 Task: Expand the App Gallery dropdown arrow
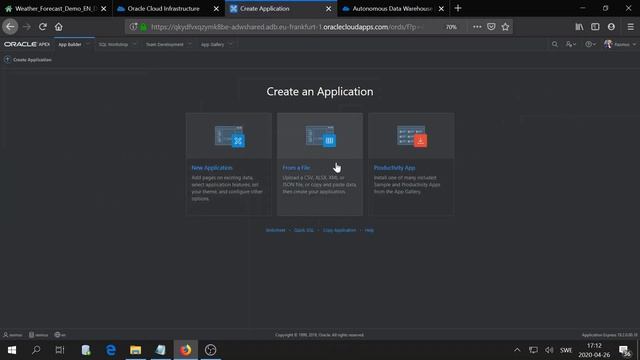pyautogui.click(x=231, y=44)
